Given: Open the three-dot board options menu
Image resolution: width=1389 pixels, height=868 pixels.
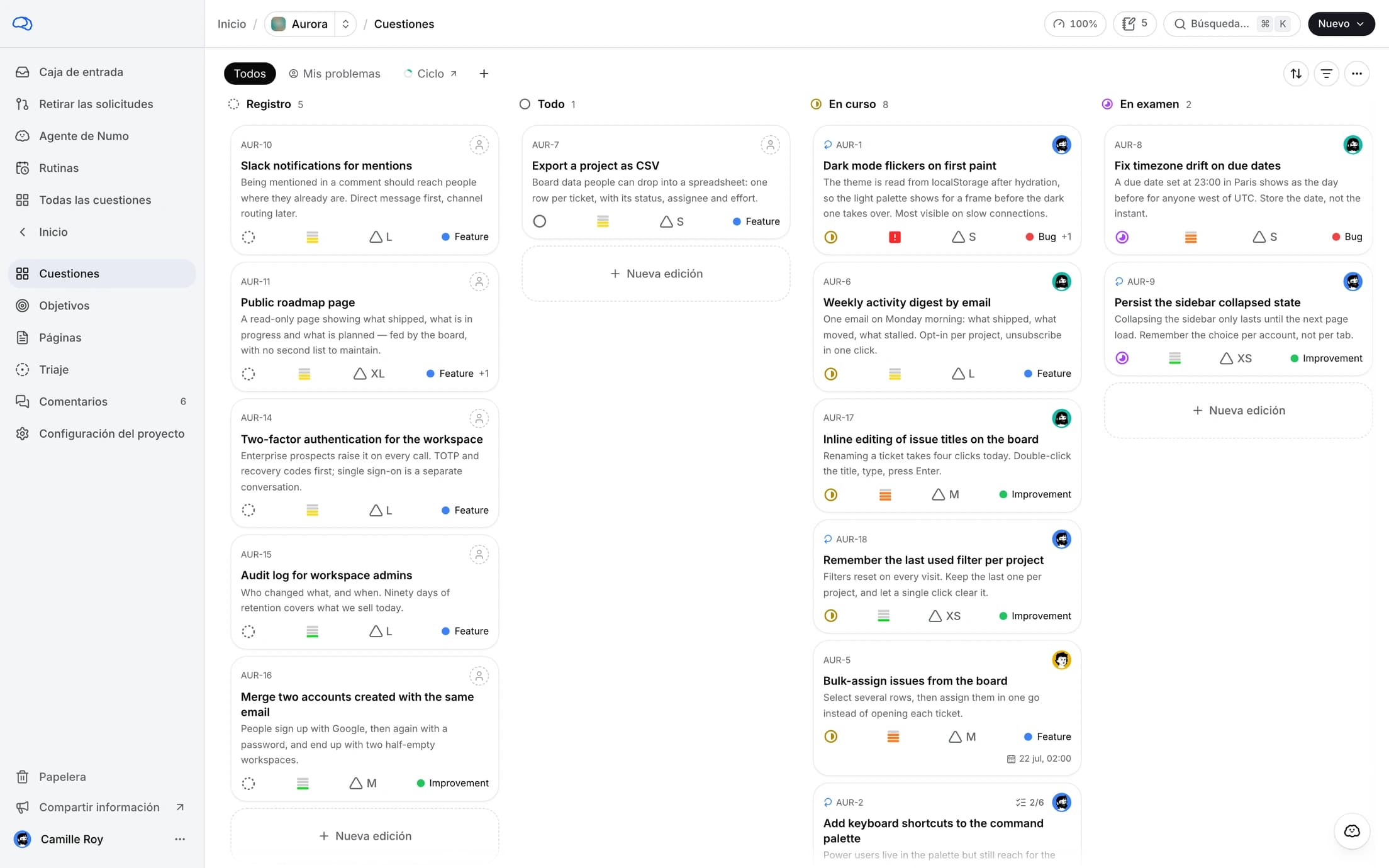Looking at the screenshot, I should (x=1357, y=74).
